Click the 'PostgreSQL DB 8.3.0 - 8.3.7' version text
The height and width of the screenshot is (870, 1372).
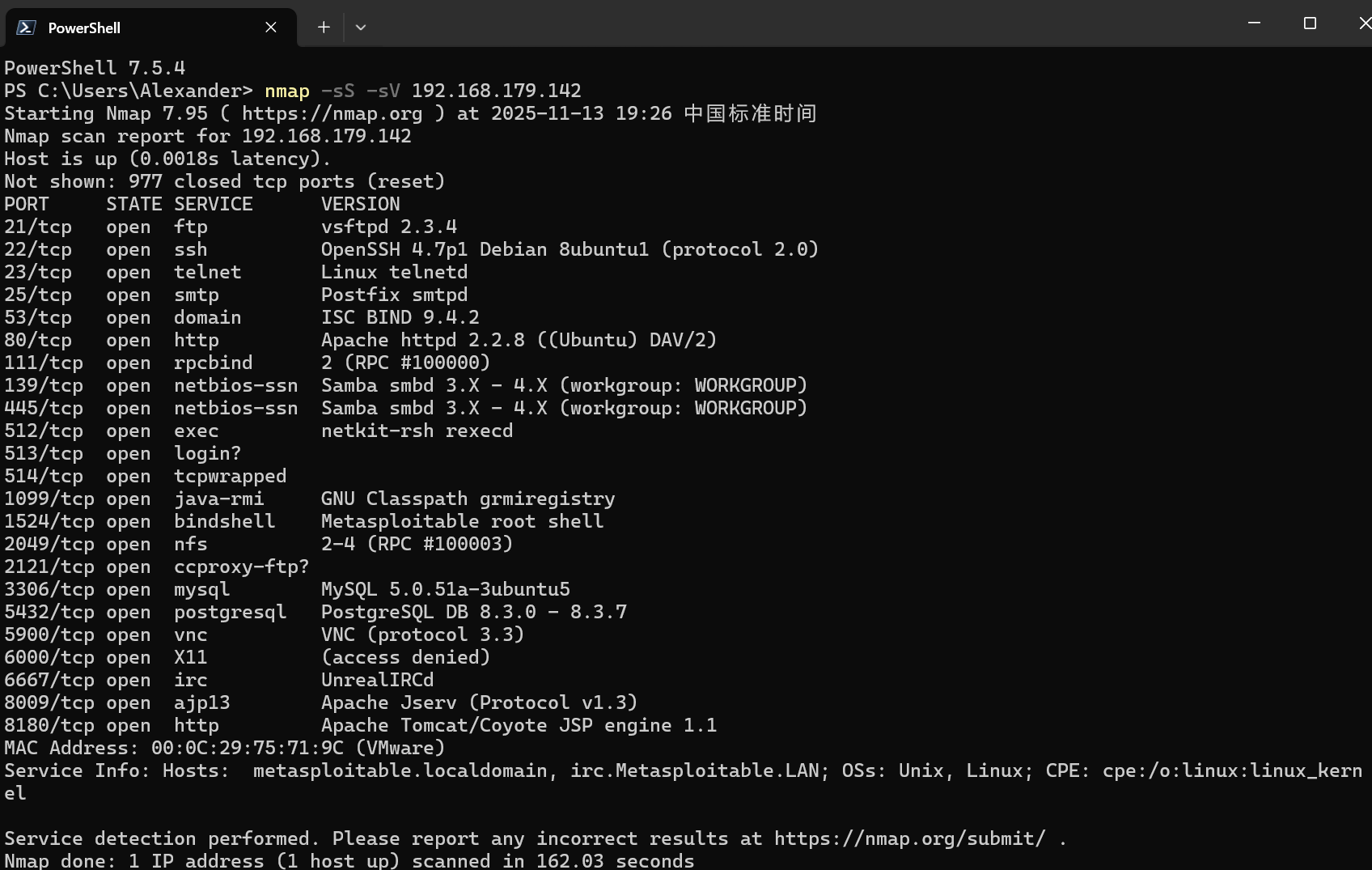tap(474, 612)
